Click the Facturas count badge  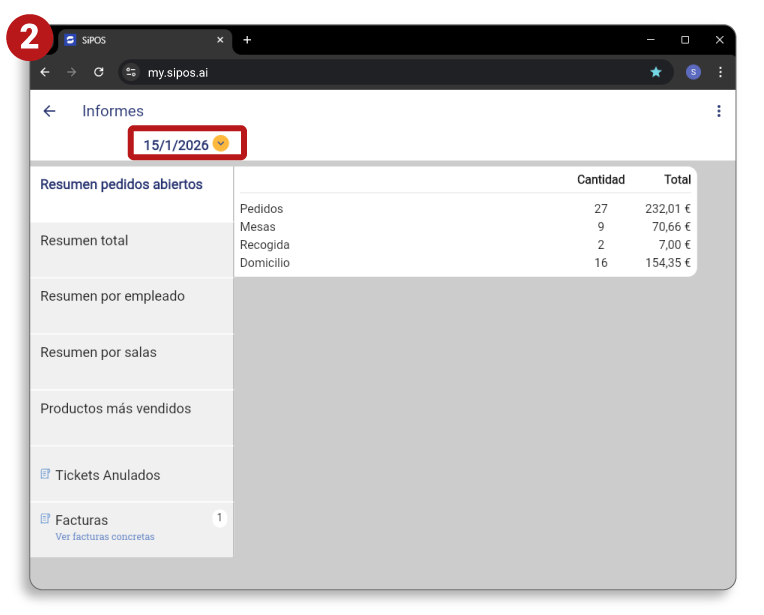point(220,518)
